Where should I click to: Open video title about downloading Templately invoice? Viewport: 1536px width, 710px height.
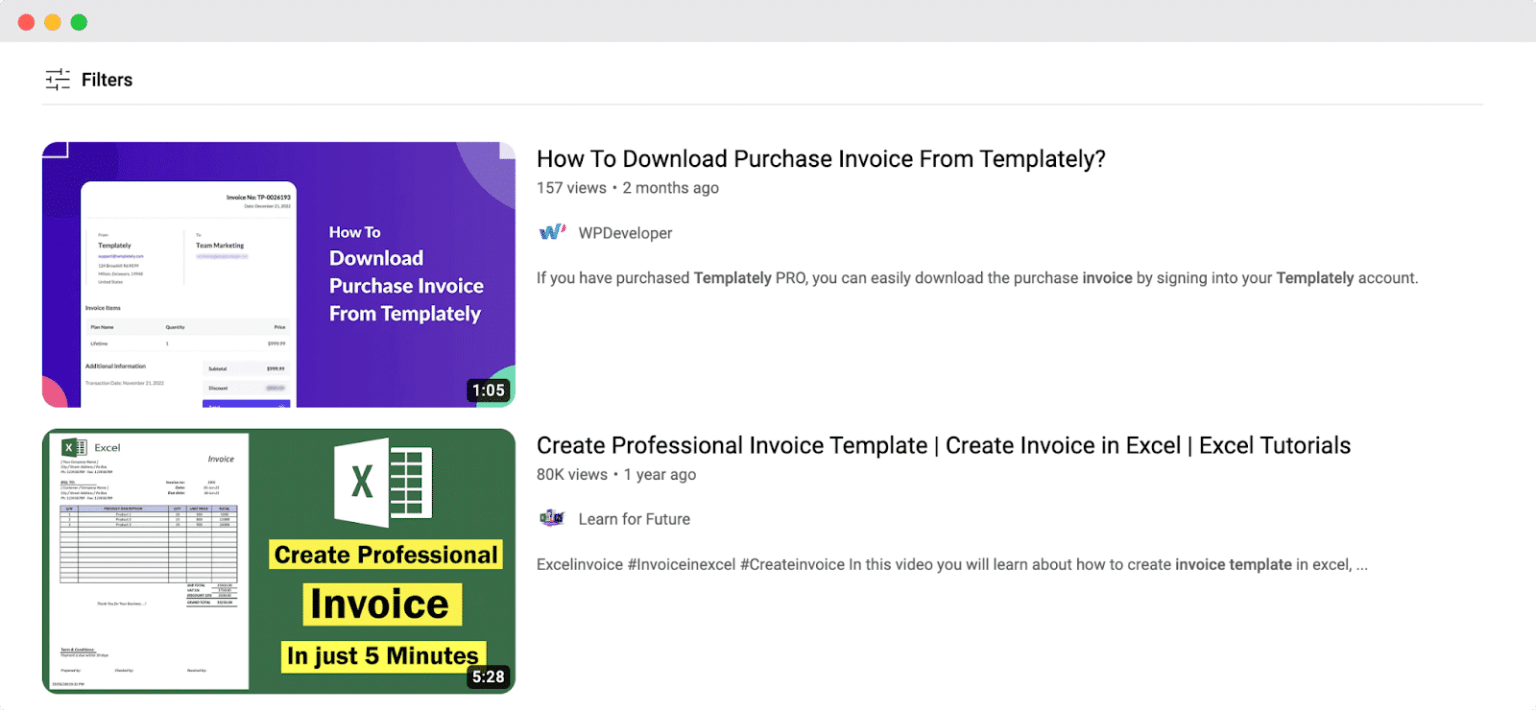pyautogui.click(x=821, y=159)
